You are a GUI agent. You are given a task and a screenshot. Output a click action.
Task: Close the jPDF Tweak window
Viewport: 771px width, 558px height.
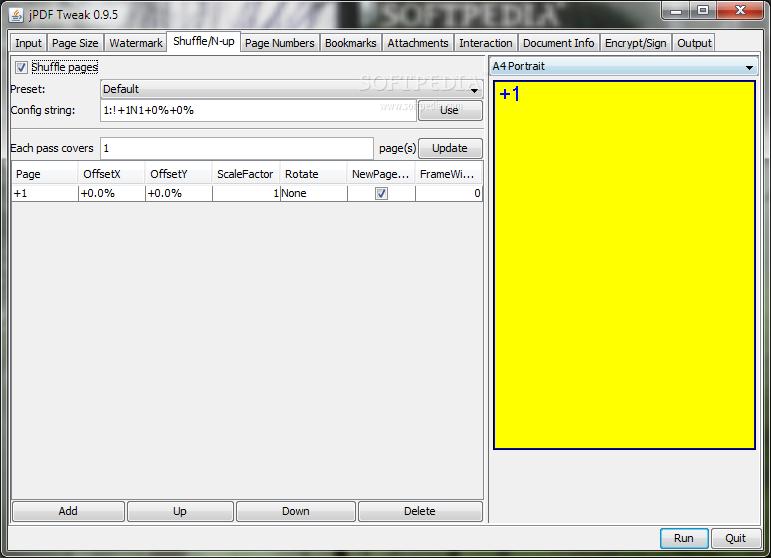740,11
